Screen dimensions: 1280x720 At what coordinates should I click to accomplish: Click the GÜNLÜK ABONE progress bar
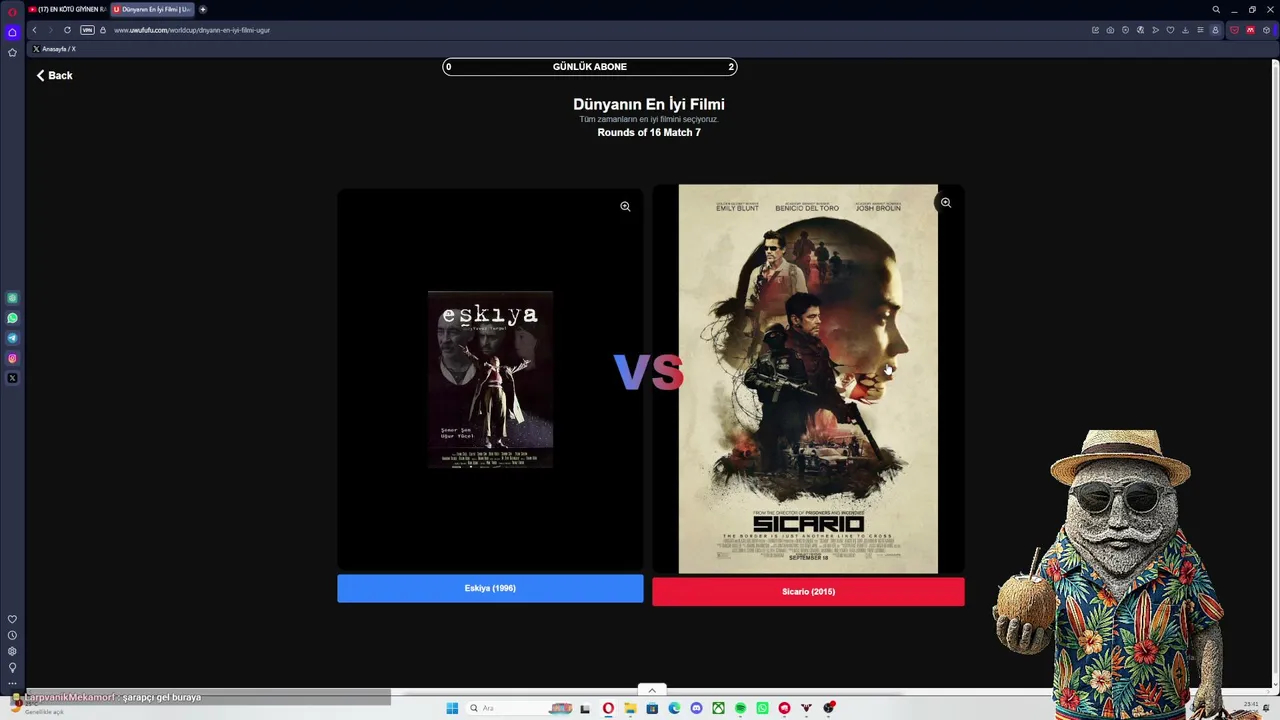[x=590, y=67]
